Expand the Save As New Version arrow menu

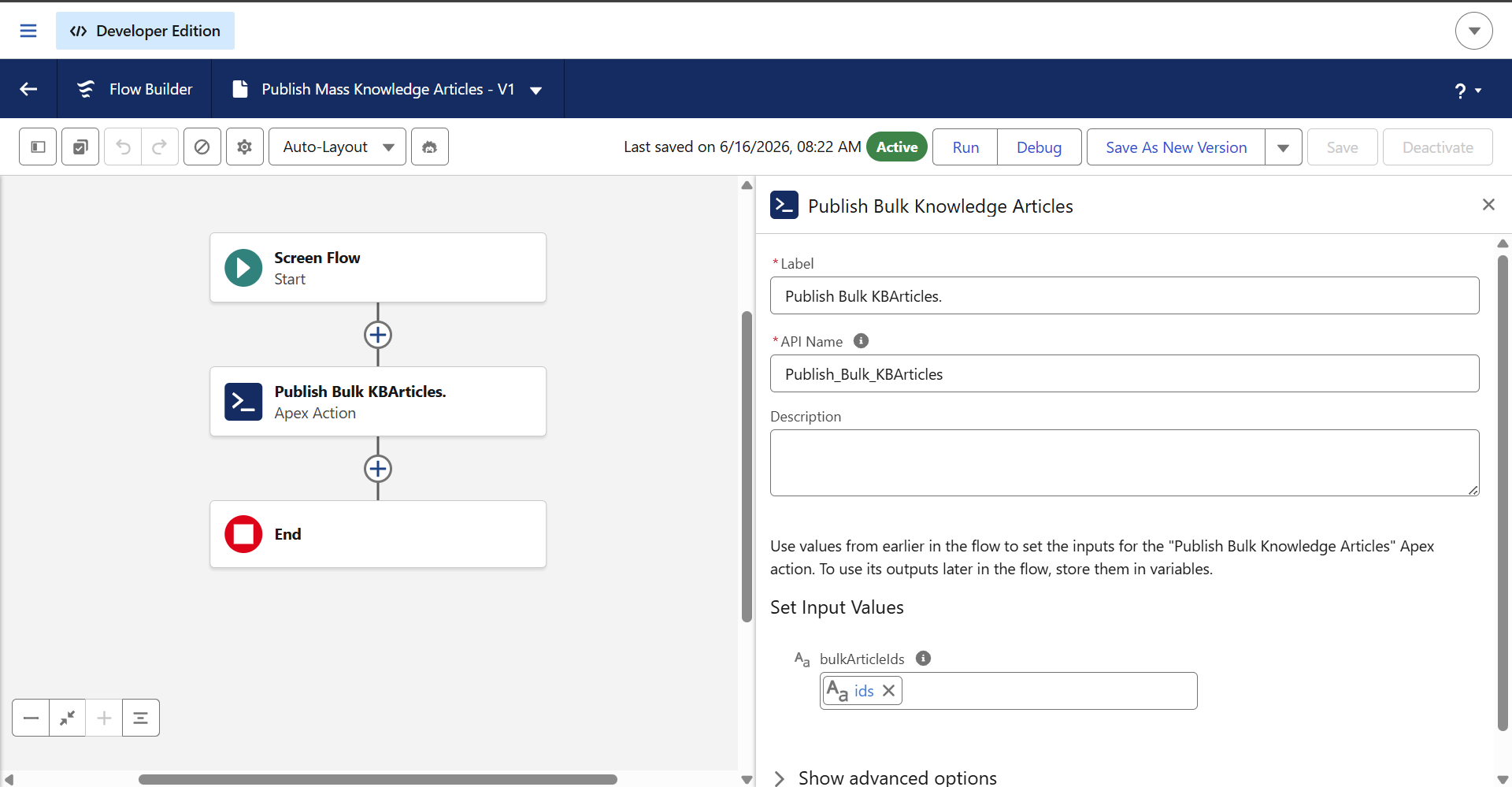click(x=1284, y=147)
